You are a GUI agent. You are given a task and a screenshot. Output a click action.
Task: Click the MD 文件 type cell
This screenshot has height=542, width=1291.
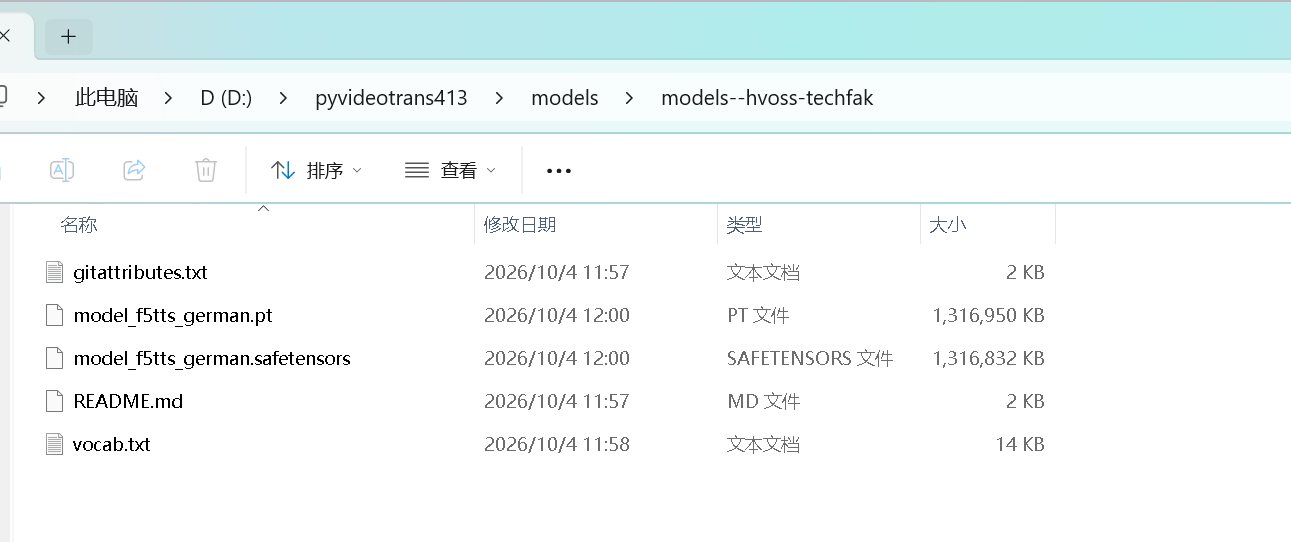coord(763,401)
